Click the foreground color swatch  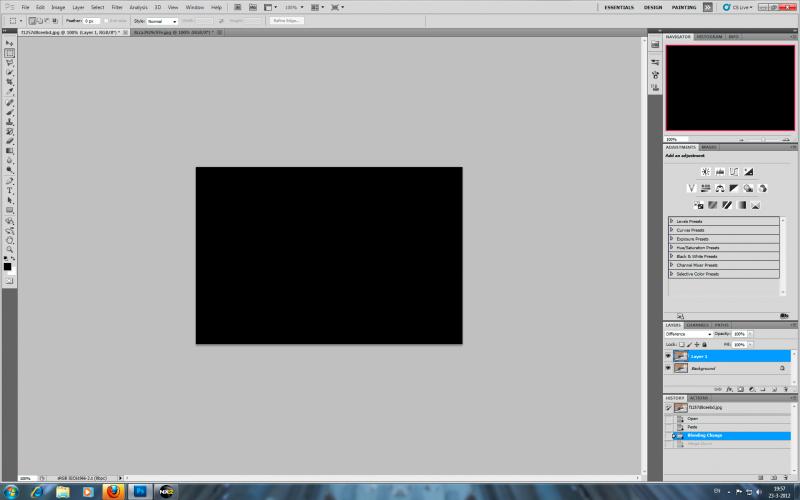(7, 267)
